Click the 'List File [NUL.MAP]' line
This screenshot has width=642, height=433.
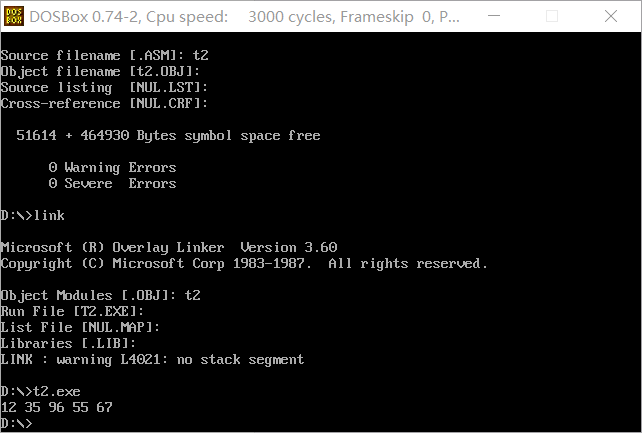(80, 327)
